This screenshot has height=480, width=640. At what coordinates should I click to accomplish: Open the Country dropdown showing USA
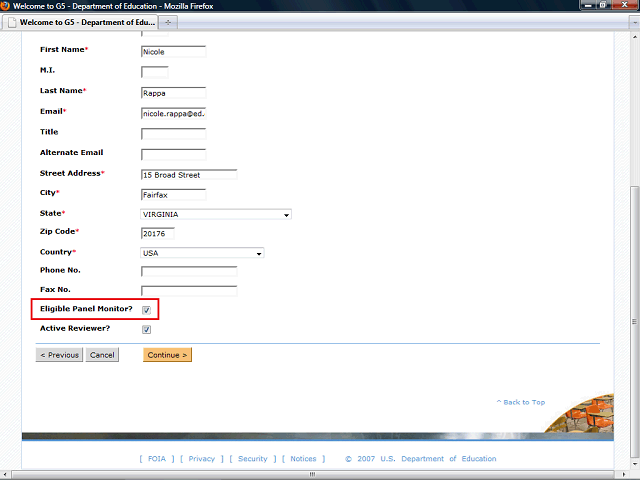(x=202, y=253)
